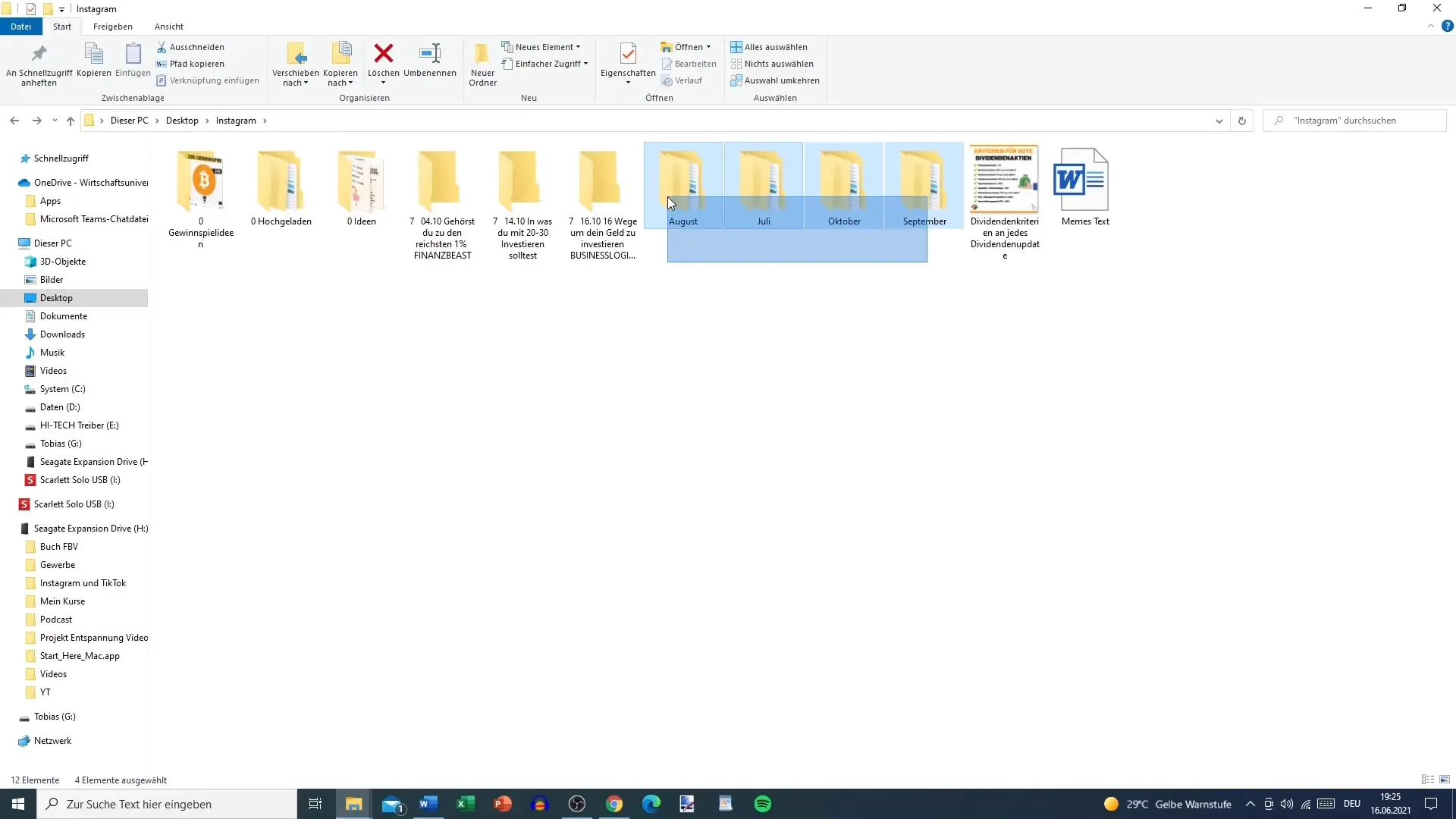Expand the Neues Element dropdown
This screenshot has width=1456, height=819.
pos(577,47)
